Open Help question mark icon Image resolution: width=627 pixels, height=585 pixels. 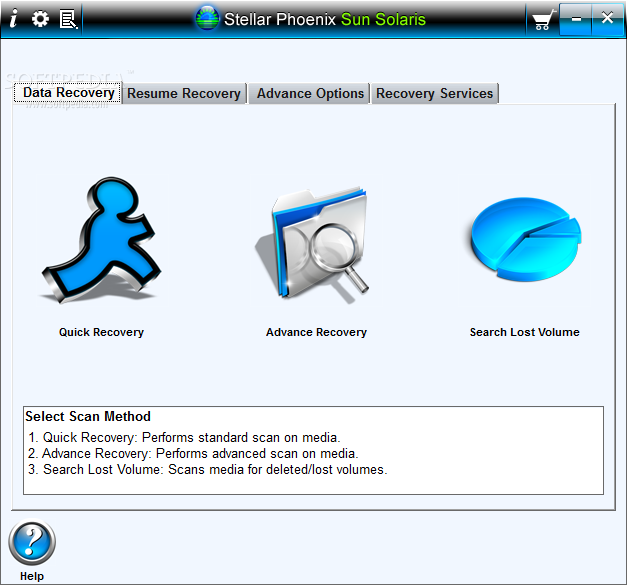(32, 542)
